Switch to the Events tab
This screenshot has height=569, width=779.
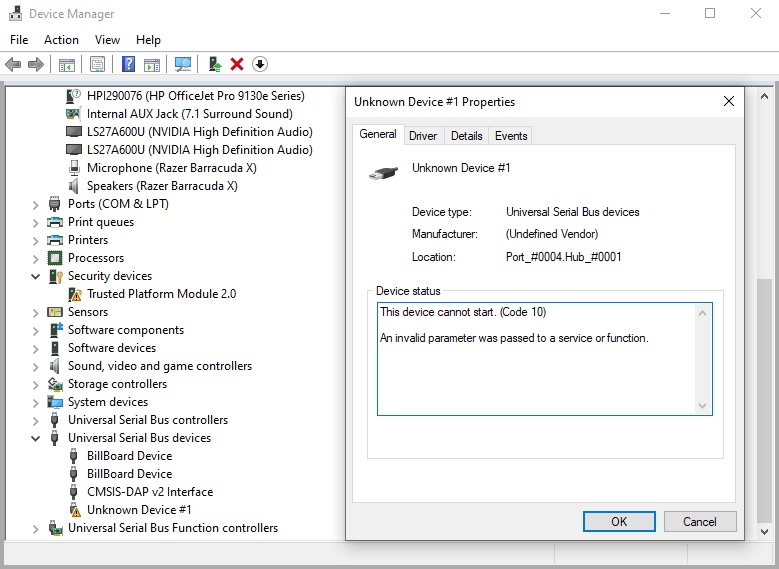point(511,136)
